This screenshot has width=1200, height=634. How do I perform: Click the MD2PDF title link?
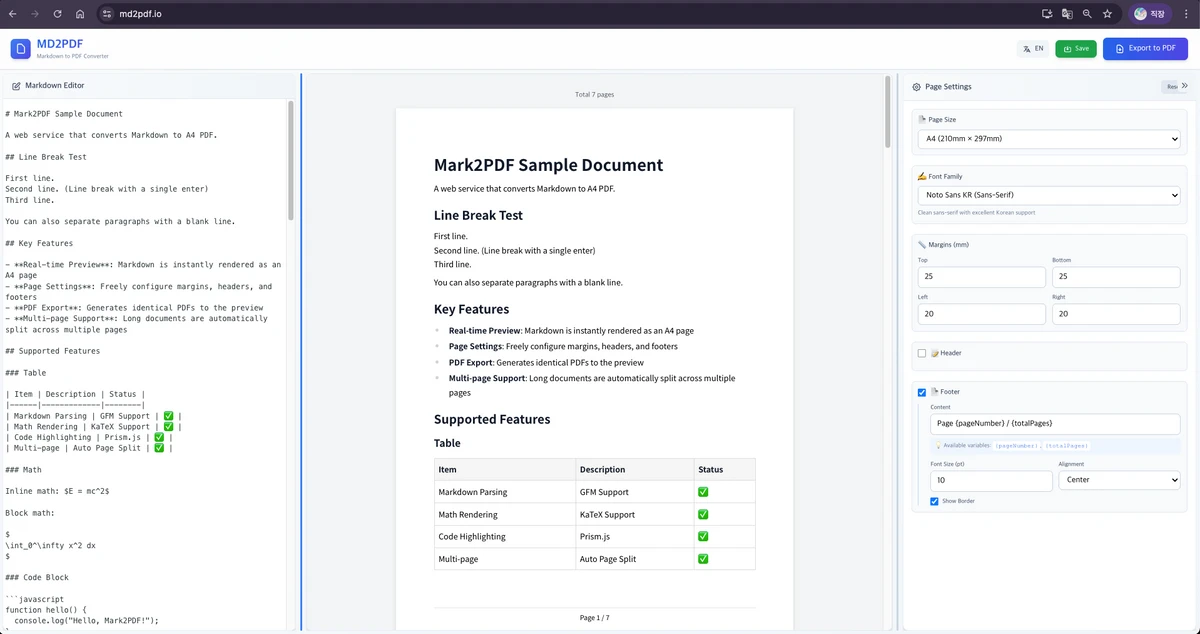pyautogui.click(x=59, y=44)
